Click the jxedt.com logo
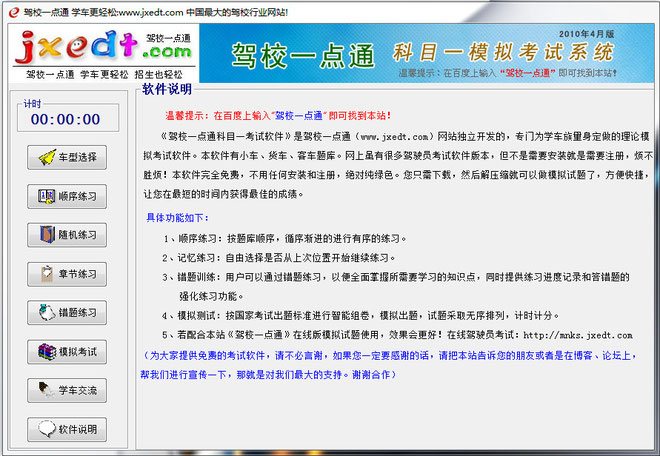The height and width of the screenshot is (456, 660). (x=104, y=46)
